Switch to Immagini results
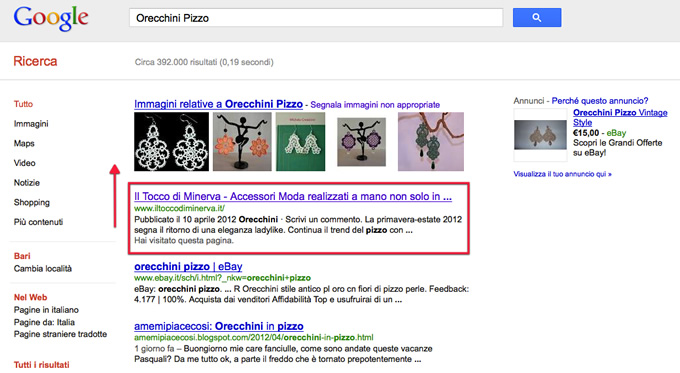Screen dimensions: 680x373 (x=31, y=124)
